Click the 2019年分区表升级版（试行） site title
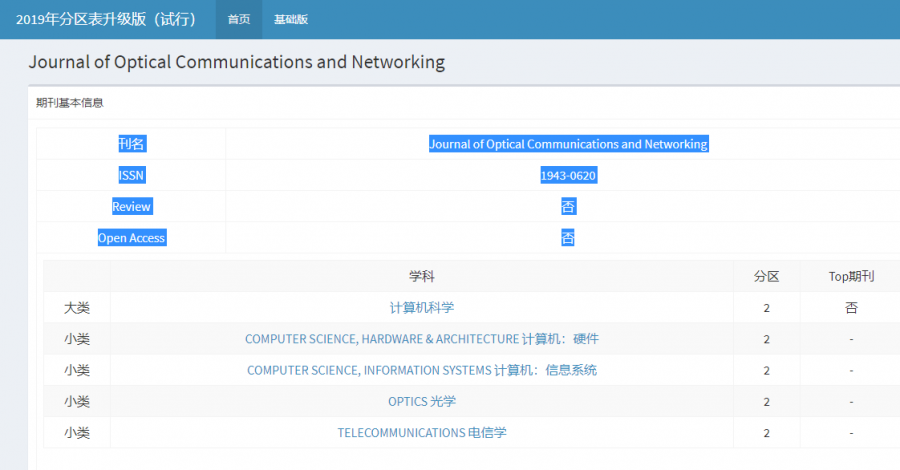This screenshot has width=900, height=470. pyautogui.click(x=106, y=19)
